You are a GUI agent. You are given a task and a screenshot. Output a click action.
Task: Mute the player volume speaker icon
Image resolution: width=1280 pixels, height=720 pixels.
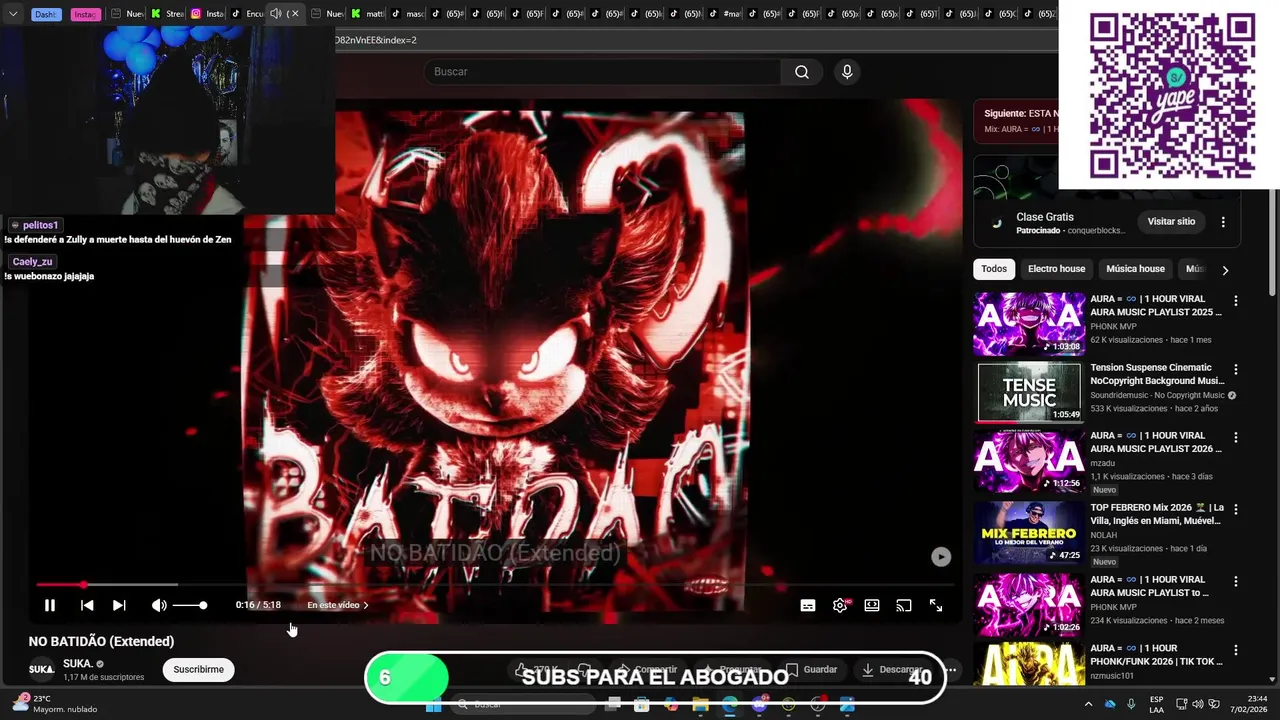[159, 605]
